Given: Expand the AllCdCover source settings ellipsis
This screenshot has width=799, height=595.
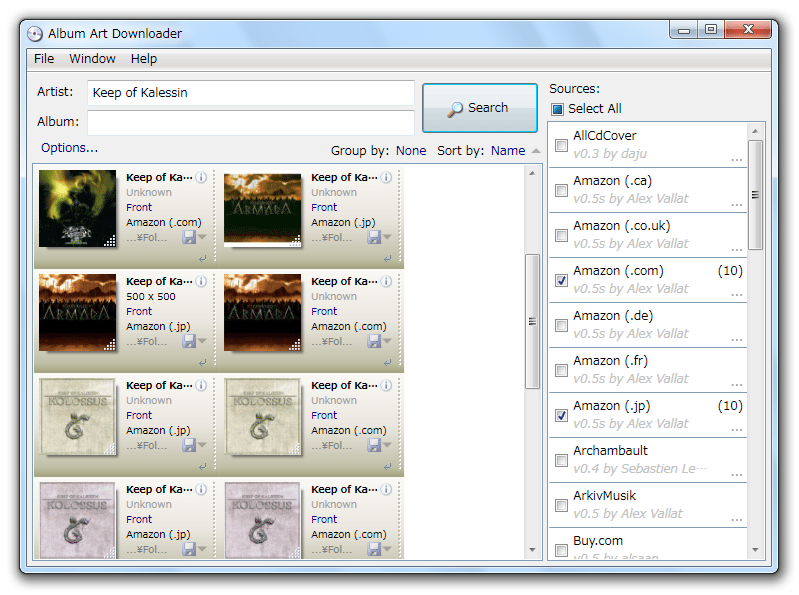Looking at the screenshot, I should click(737, 160).
